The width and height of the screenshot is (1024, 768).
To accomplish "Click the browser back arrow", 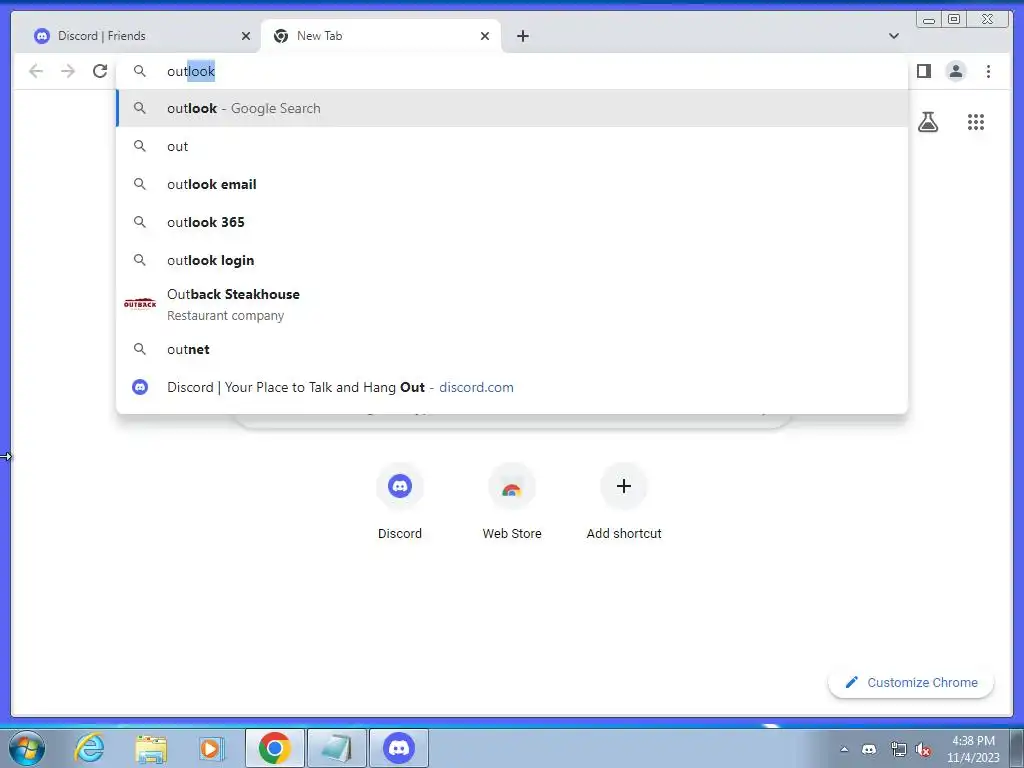I will click(x=36, y=71).
